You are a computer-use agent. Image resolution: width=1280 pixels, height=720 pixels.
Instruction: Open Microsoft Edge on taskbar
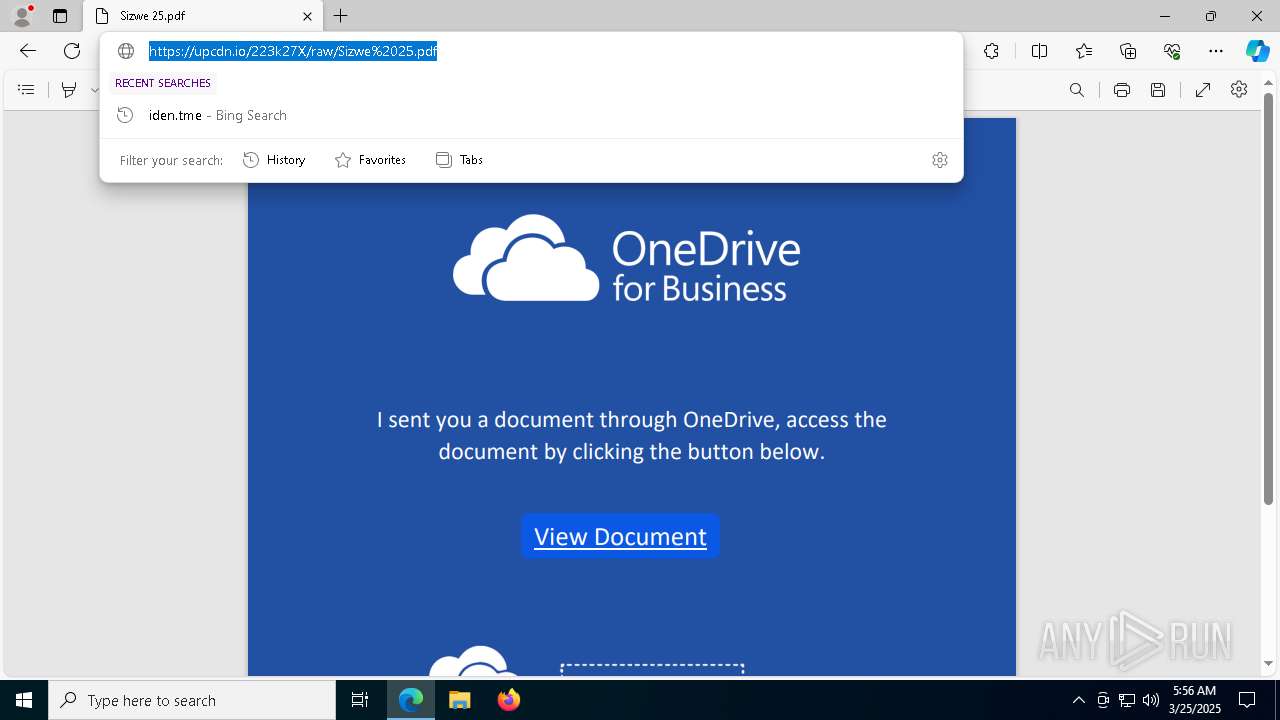coord(411,700)
